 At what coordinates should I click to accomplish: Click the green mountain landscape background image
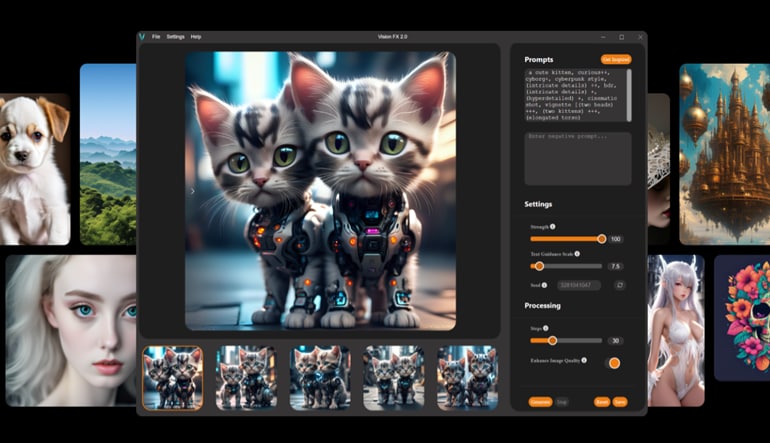tap(108, 154)
